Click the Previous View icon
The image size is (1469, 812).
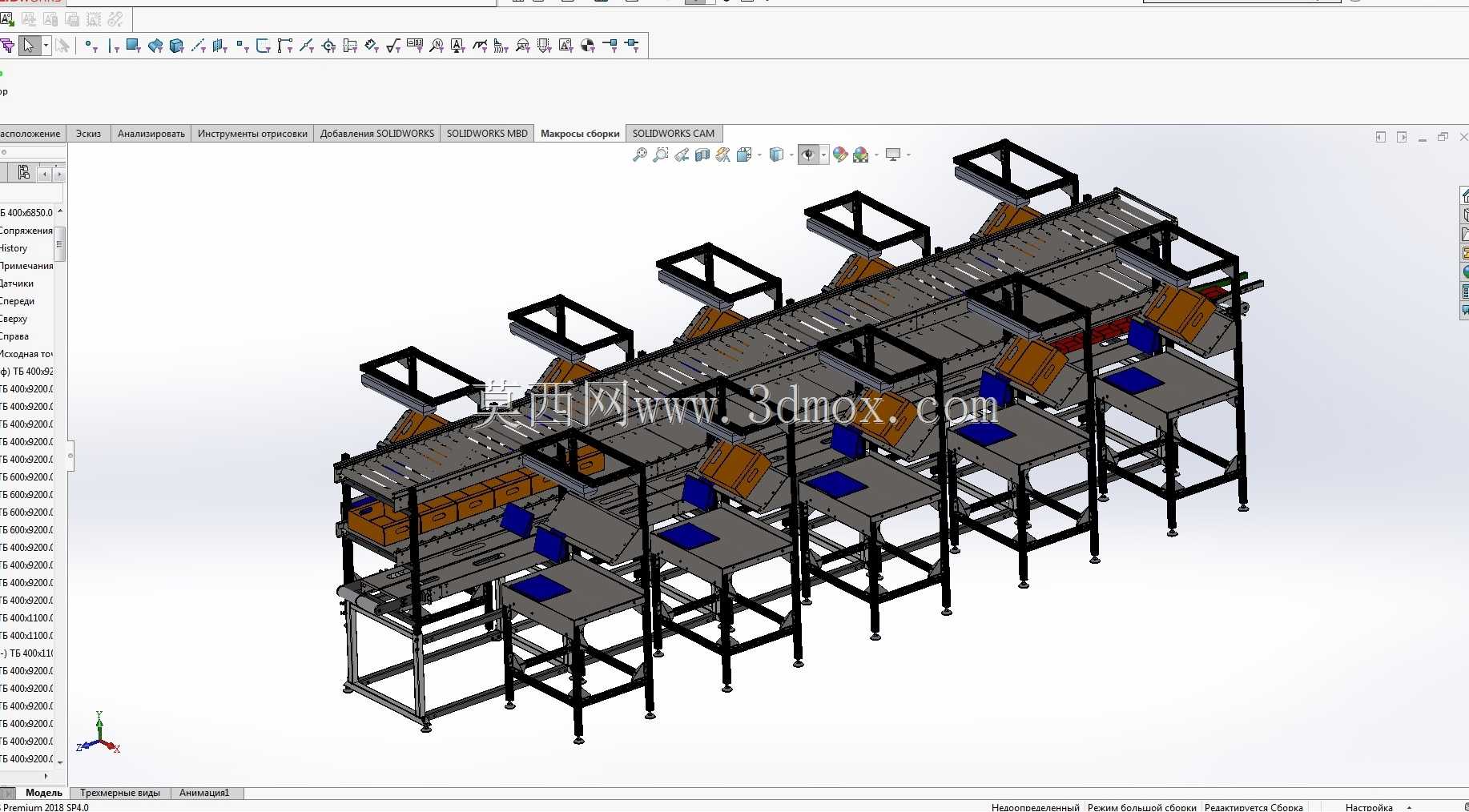click(682, 155)
